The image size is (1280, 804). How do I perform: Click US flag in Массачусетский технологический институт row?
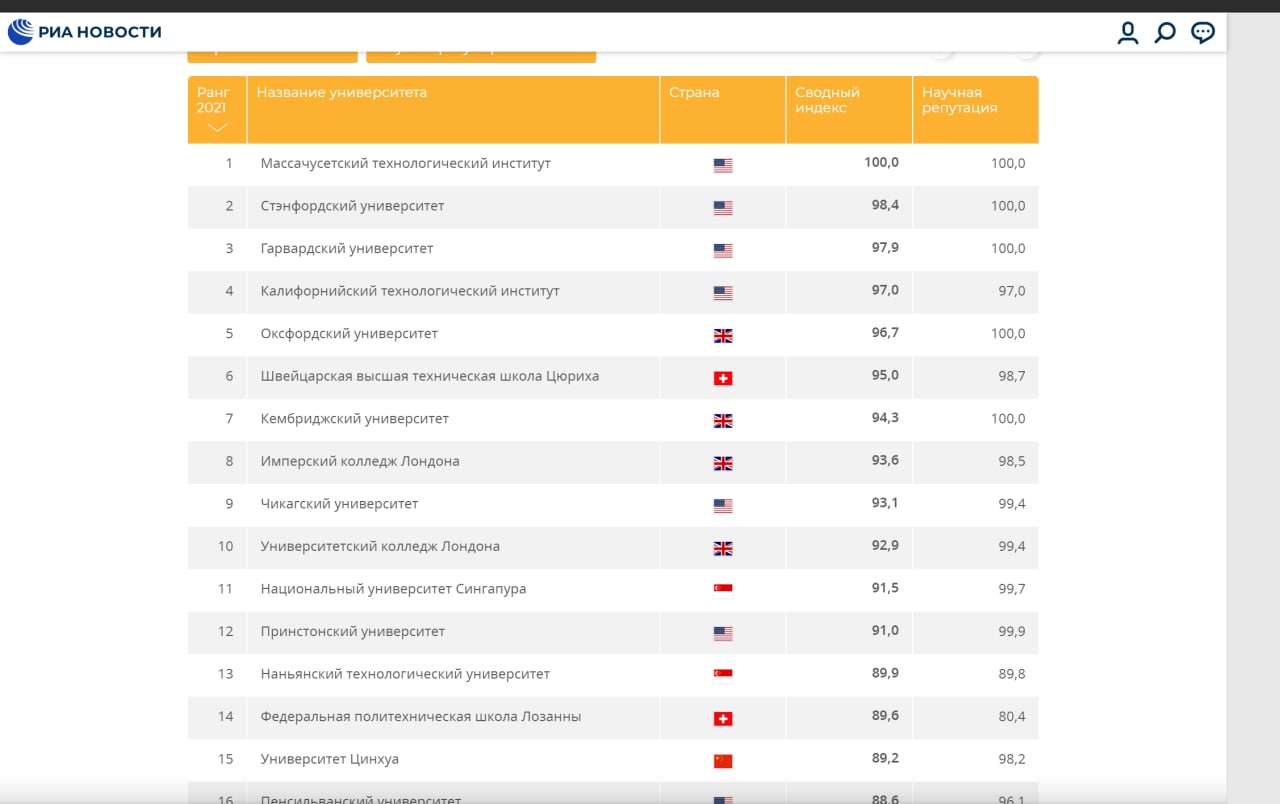pos(723,165)
